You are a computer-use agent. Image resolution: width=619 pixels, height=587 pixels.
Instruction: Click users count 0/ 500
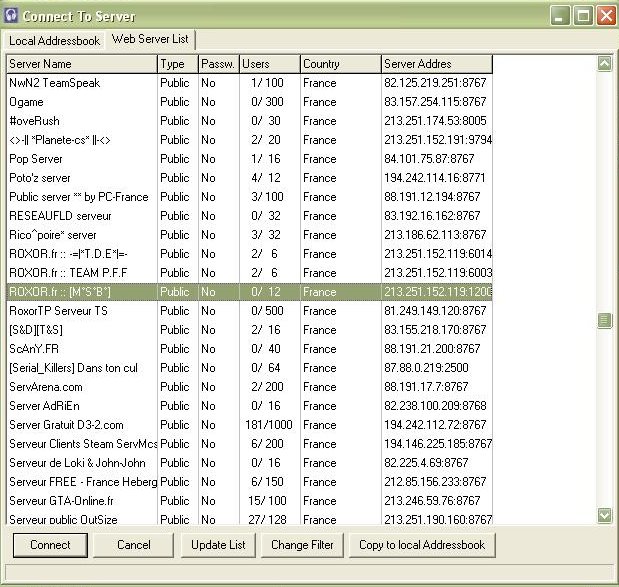(267, 311)
